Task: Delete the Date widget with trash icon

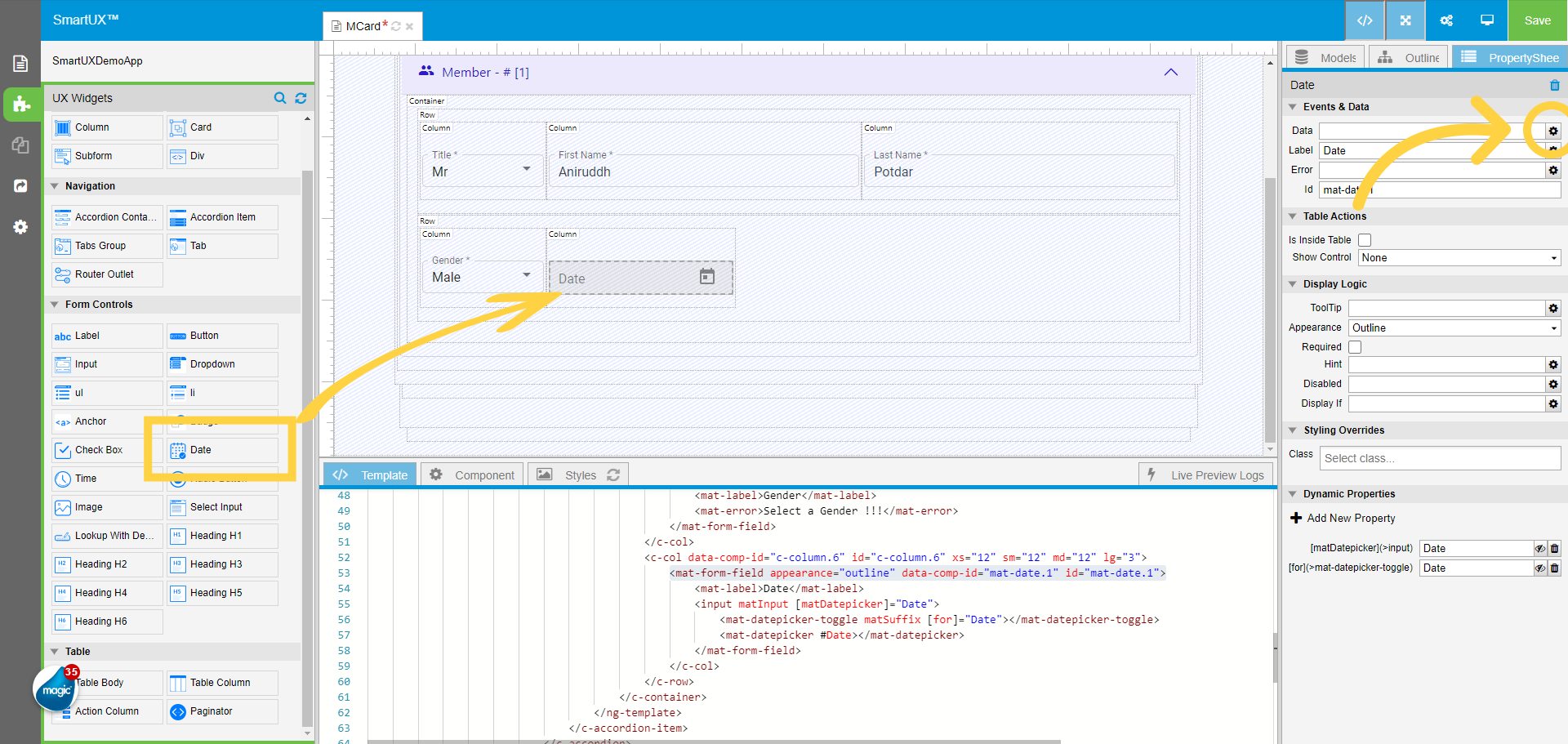Action: click(1554, 85)
